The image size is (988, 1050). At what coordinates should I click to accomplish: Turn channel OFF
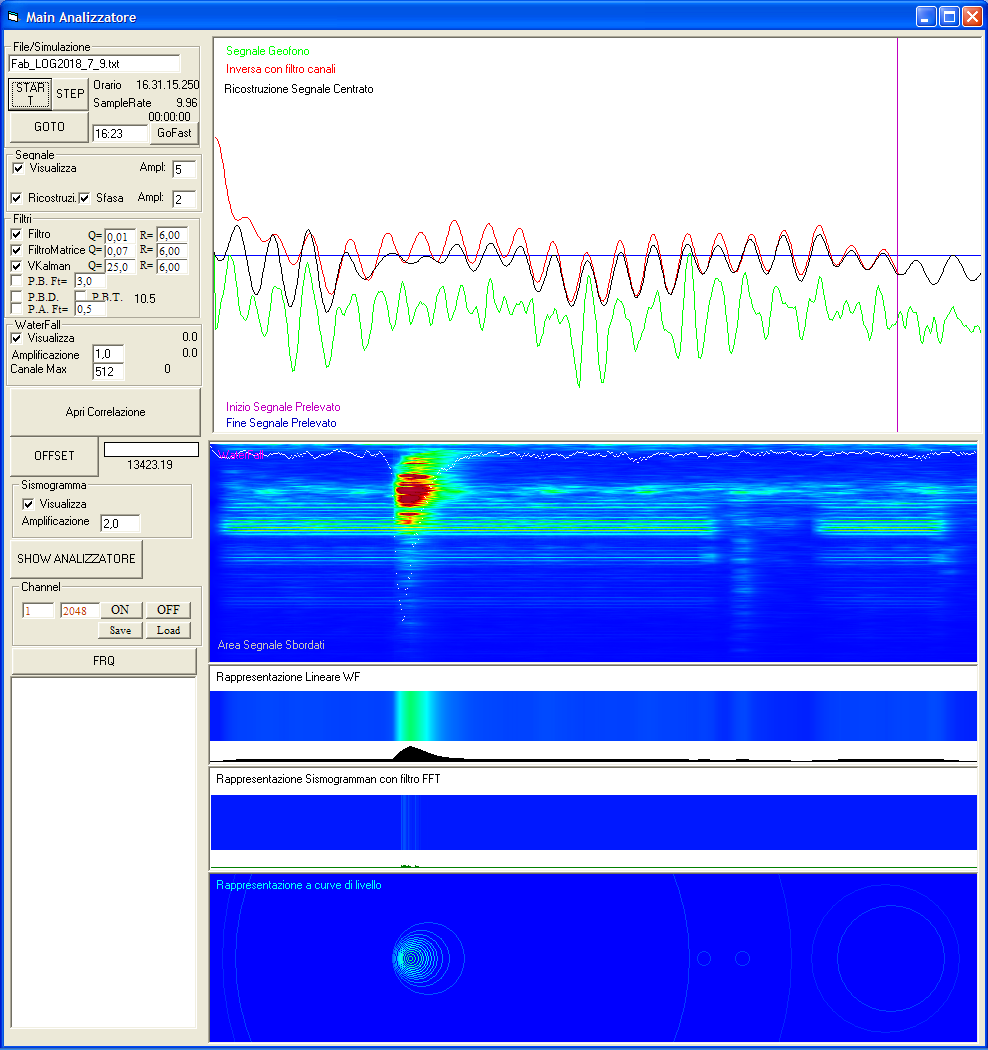click(168, 610)
